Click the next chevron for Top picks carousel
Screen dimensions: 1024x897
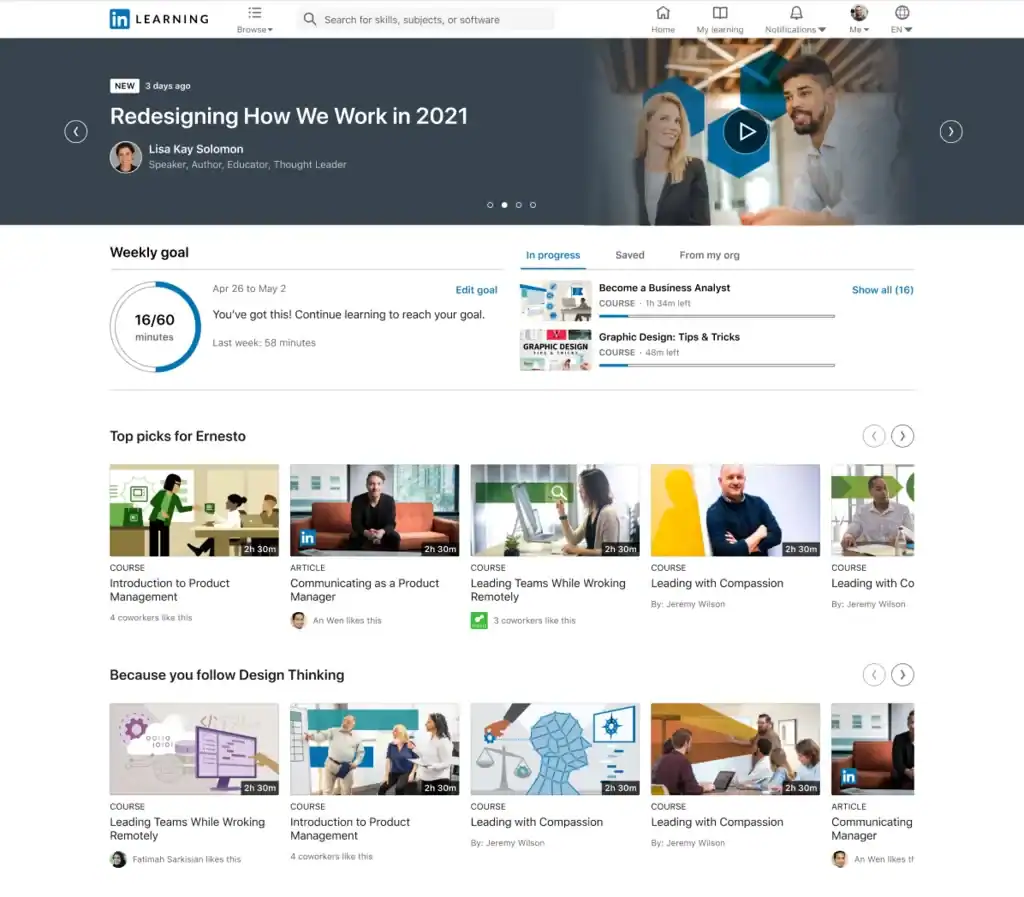click(902, 436)
